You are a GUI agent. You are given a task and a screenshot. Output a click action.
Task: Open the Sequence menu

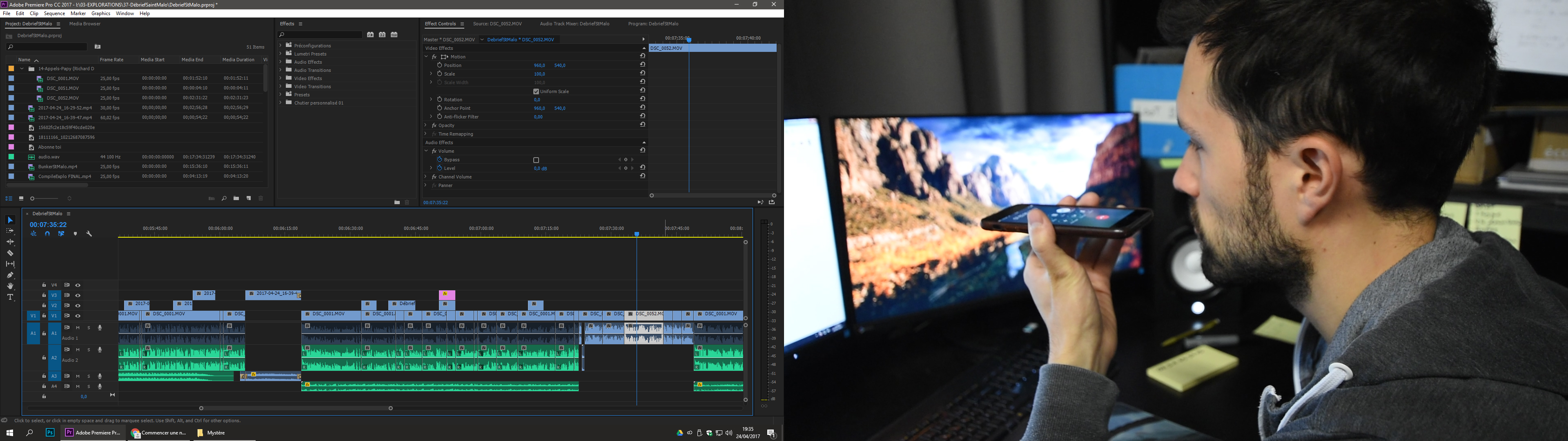click(x=54, y=13)
